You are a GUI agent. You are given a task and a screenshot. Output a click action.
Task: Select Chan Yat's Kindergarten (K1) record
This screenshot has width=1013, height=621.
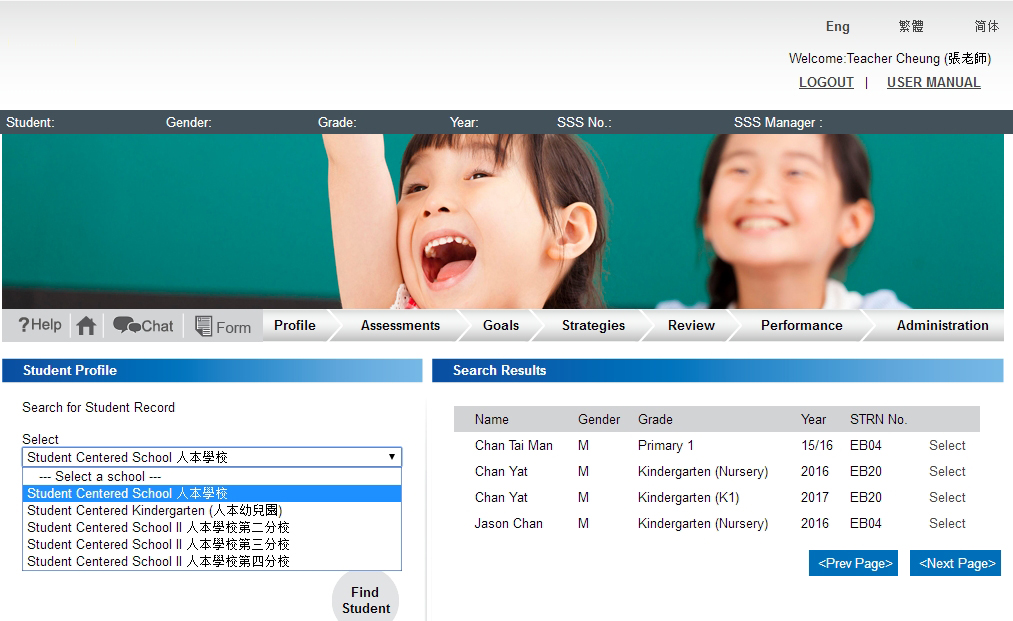(947, 497)
